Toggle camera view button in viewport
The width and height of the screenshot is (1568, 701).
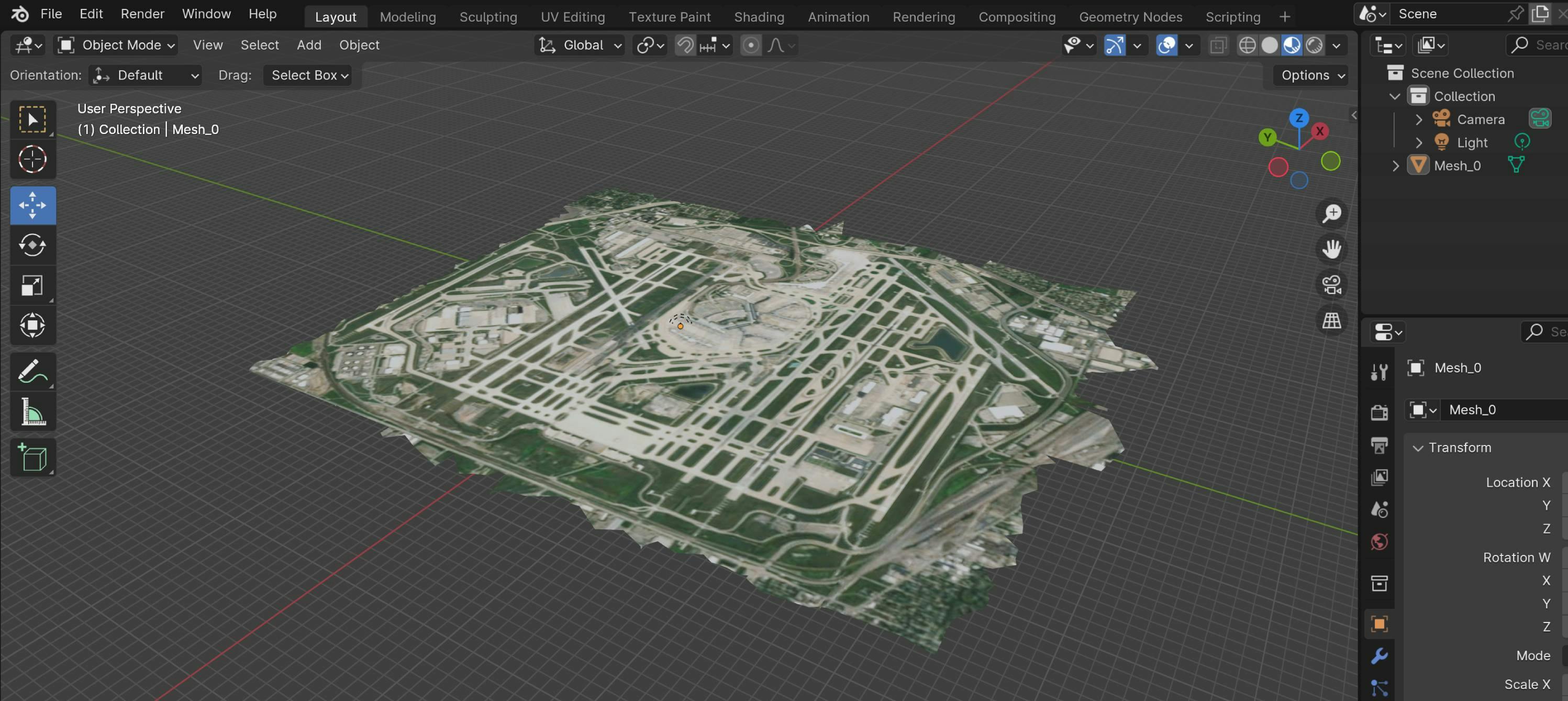coord(1331,285)
